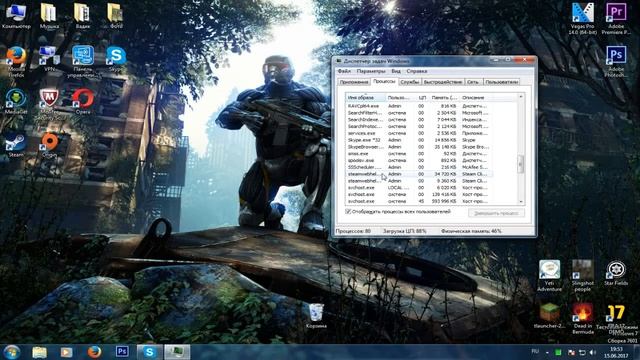Image resolution: width=640 pixels, height=360 pixels.
Task: Sort by Память column header
Action: click(x=444, y=98)
